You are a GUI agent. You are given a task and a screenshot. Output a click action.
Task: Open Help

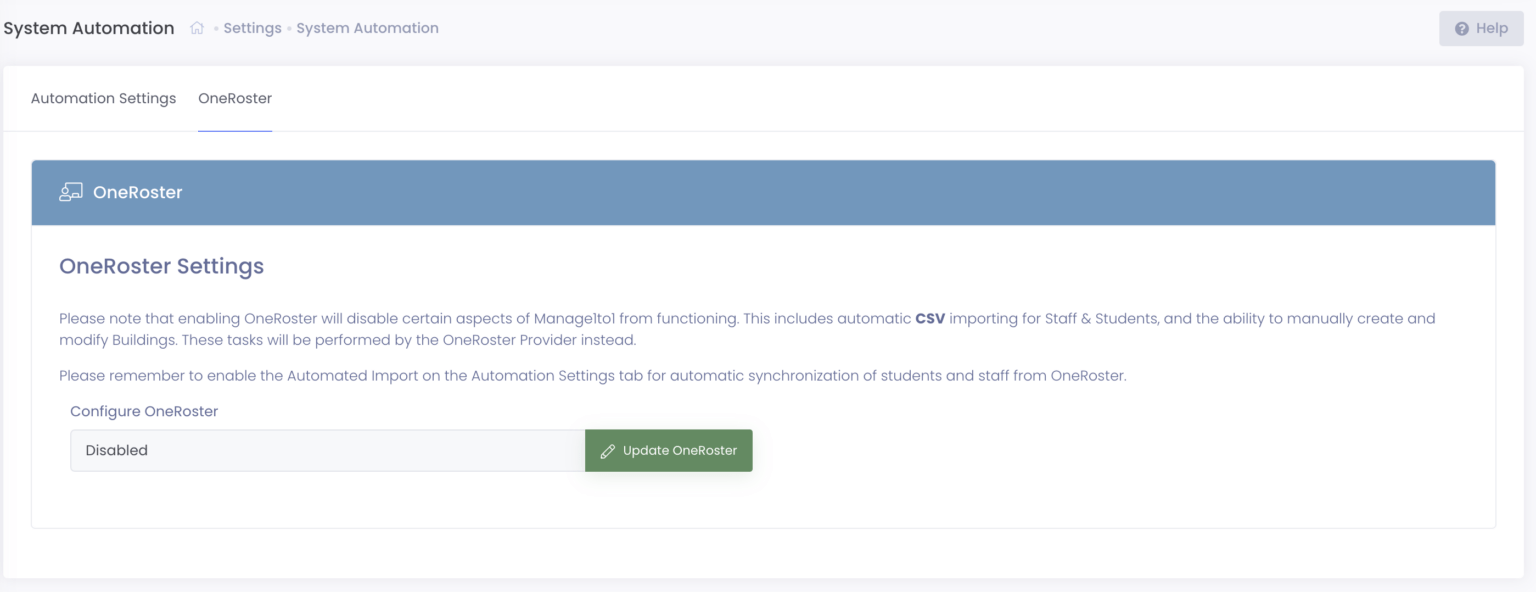tap(1481, 28)
